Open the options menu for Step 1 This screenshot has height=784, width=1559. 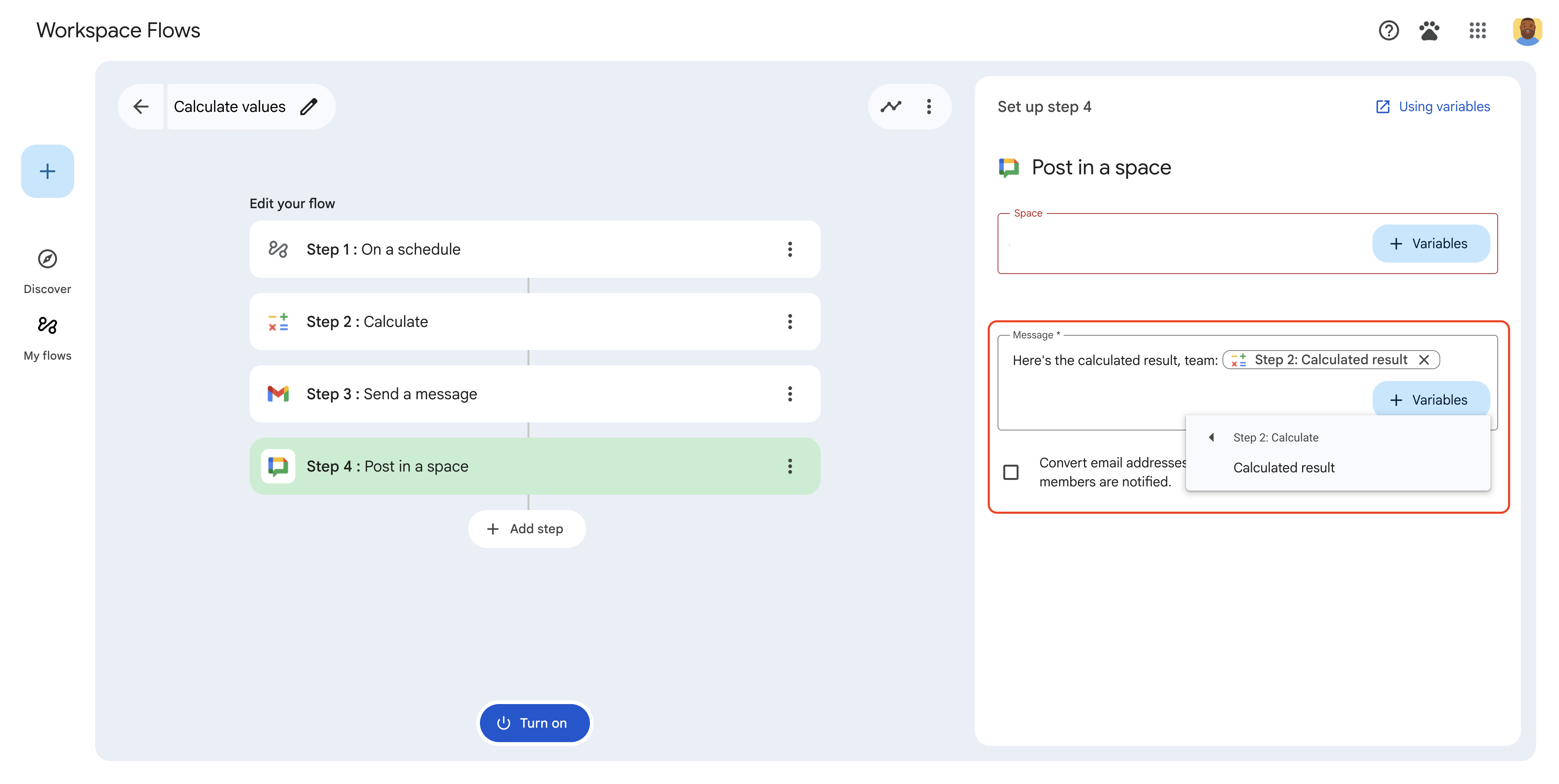[x=790, y=249]
